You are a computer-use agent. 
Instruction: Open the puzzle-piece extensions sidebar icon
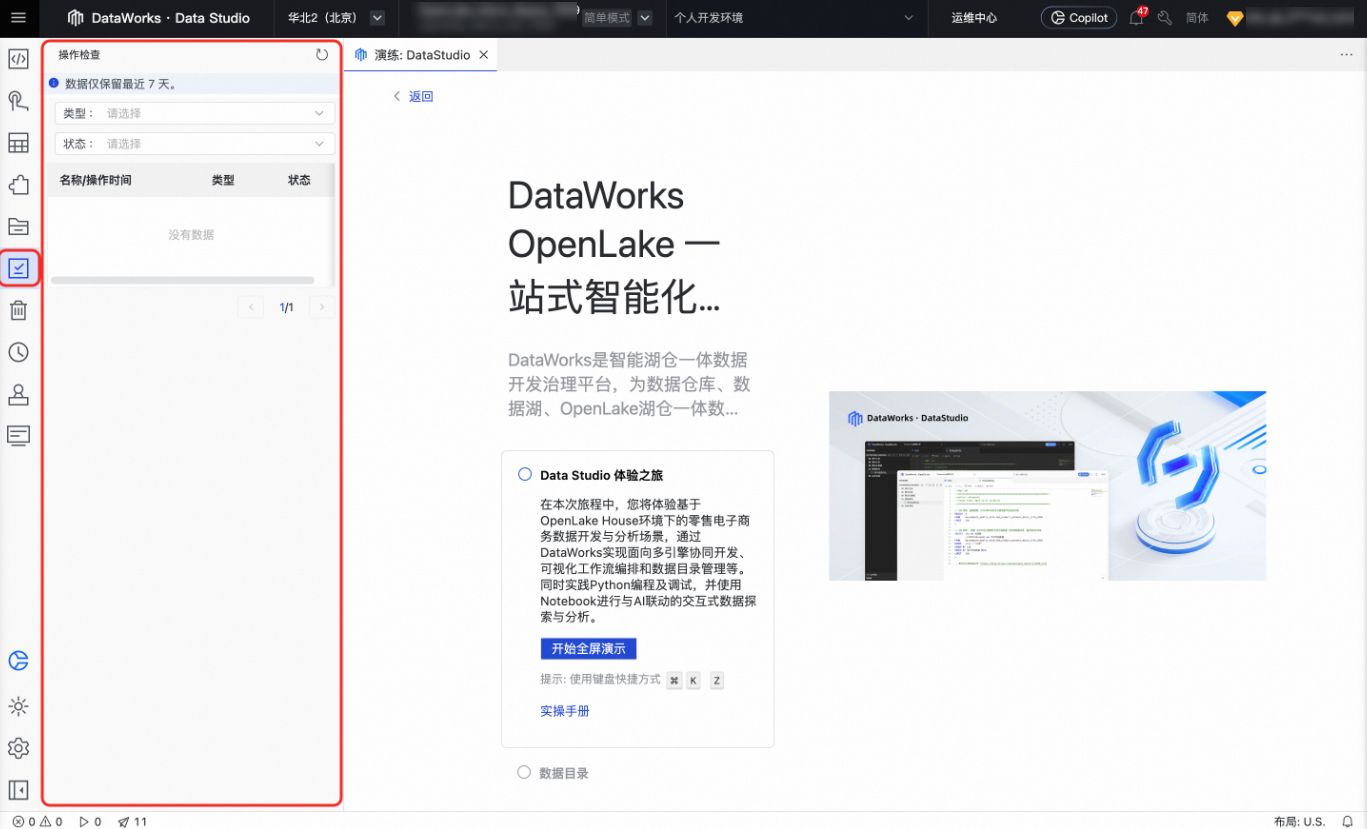pos(18,185)
